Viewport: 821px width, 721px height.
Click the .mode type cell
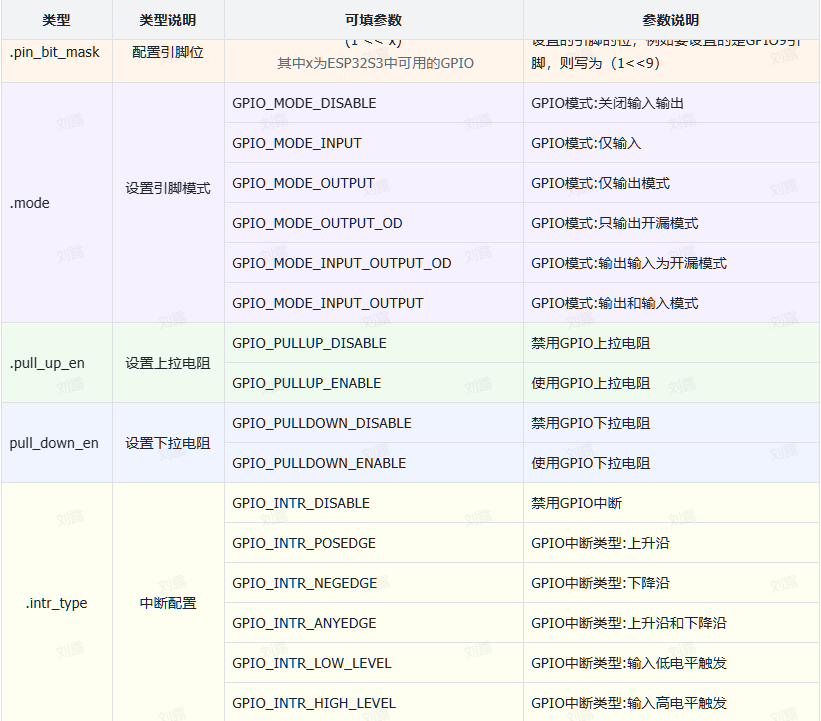click(30, 203)
